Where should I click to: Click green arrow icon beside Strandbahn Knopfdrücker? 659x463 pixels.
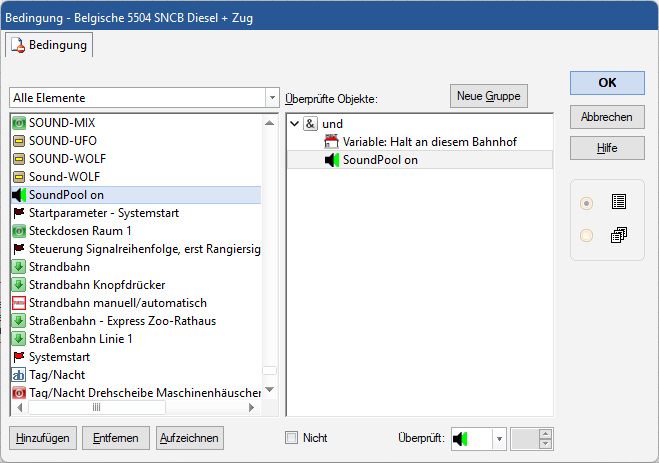[x=18, y=285]
